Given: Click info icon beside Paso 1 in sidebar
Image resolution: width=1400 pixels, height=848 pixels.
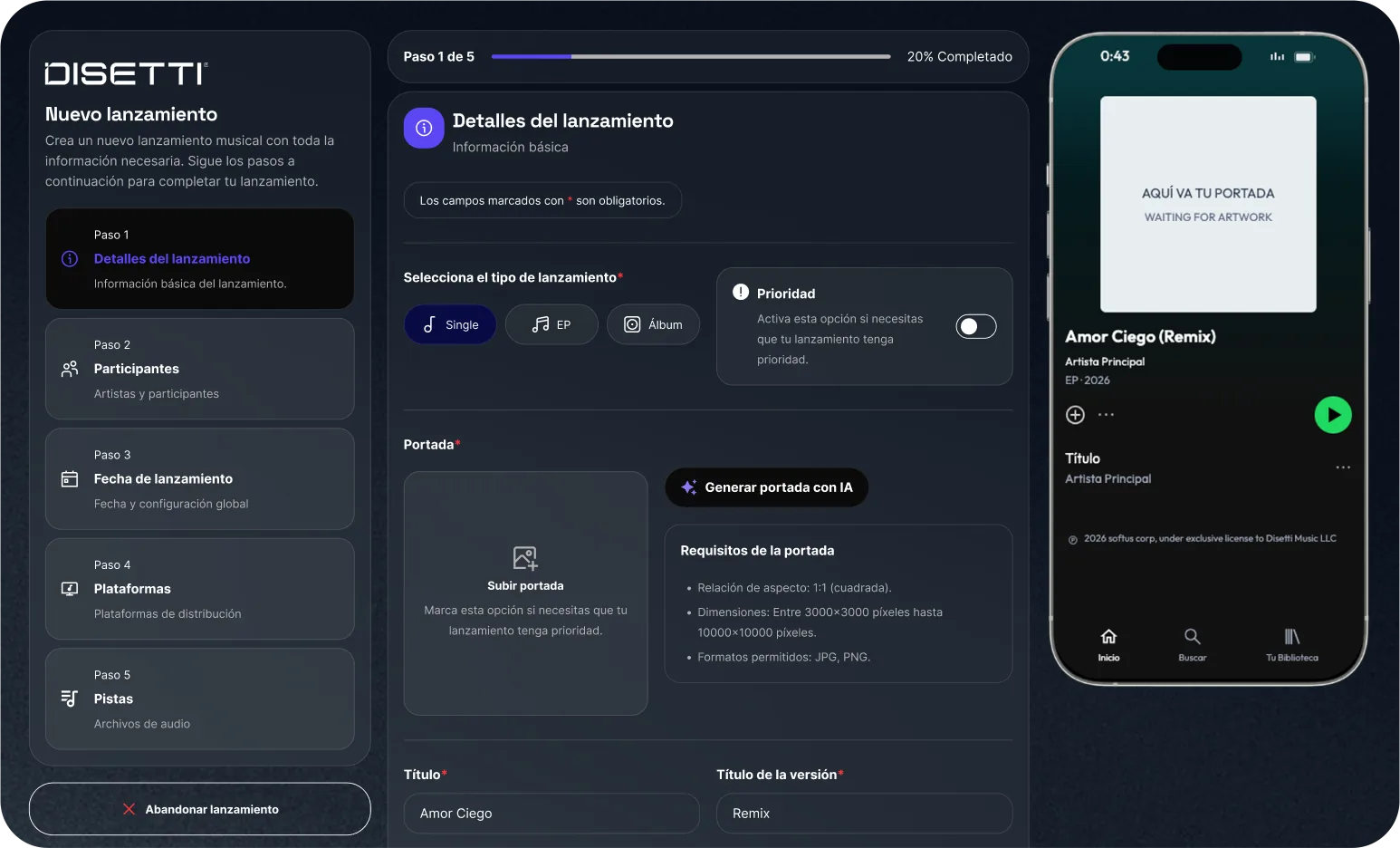Looking at the screenshot, I should coord(70,259).
